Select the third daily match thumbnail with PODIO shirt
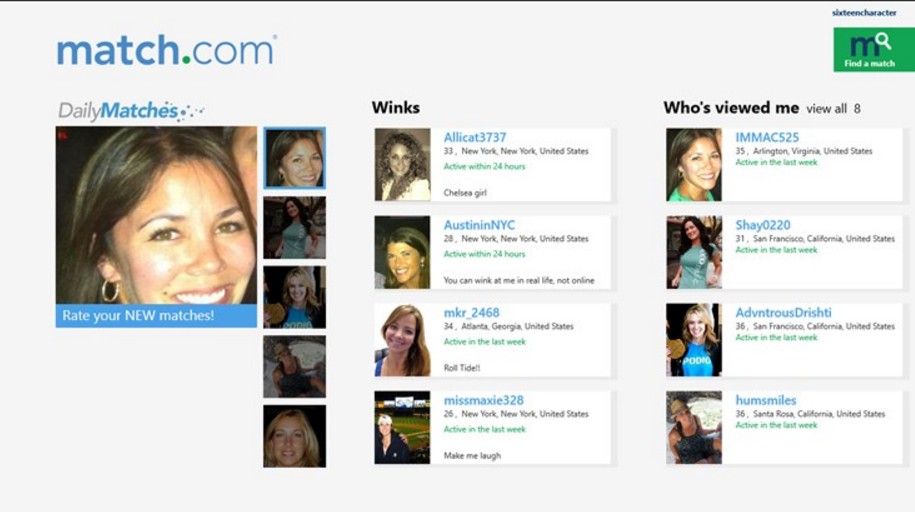 [294, 297]
